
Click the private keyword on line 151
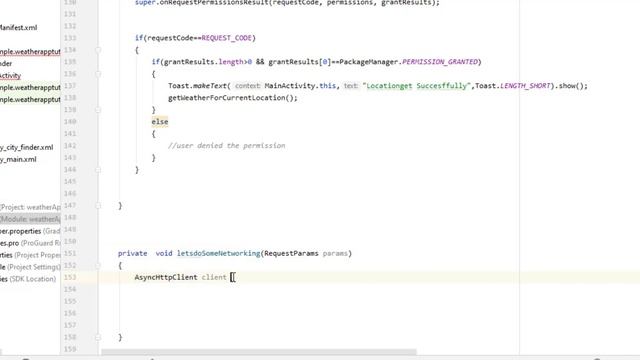[x=133, y=253]
